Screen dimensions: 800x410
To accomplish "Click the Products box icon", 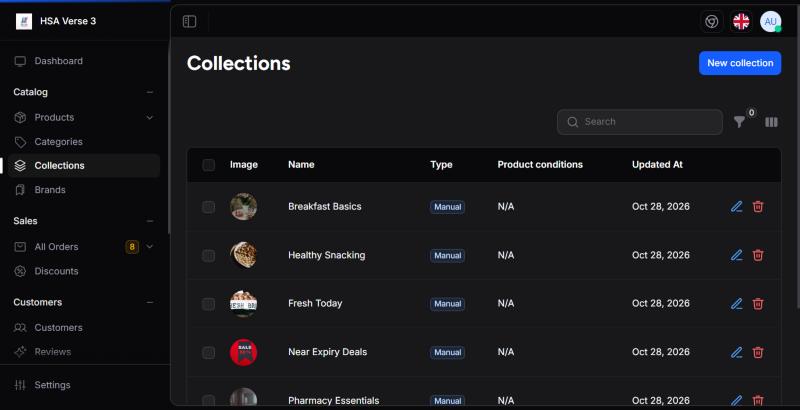I will tap(20, 117).
